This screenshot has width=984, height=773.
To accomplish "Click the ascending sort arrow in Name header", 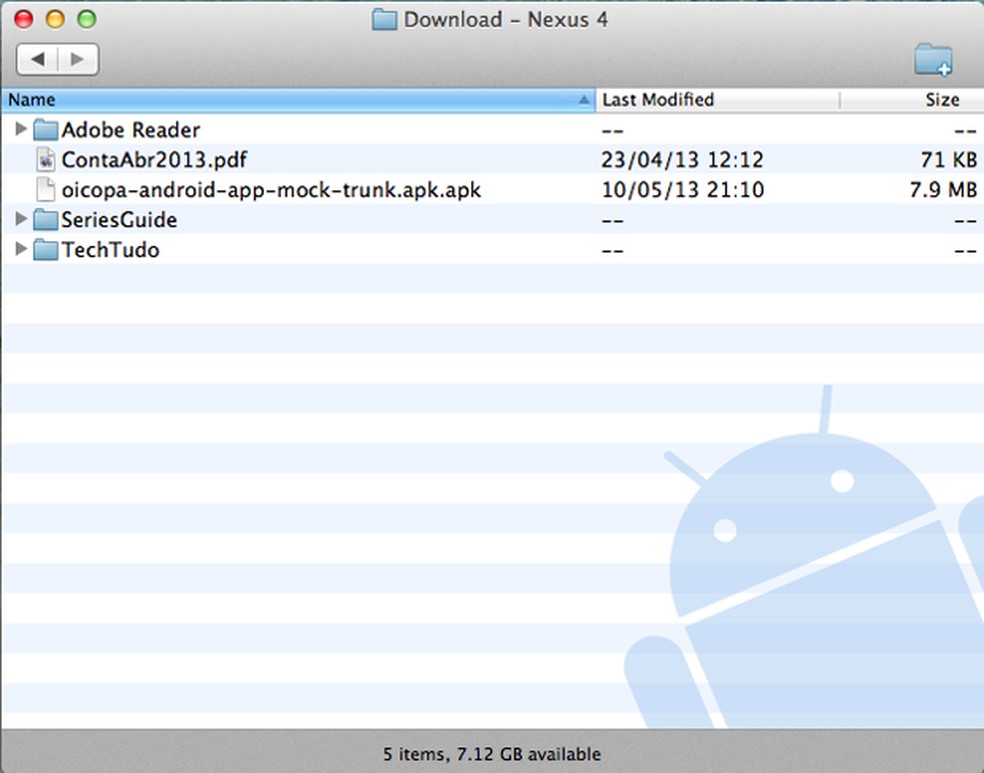I will pos(584,100).
